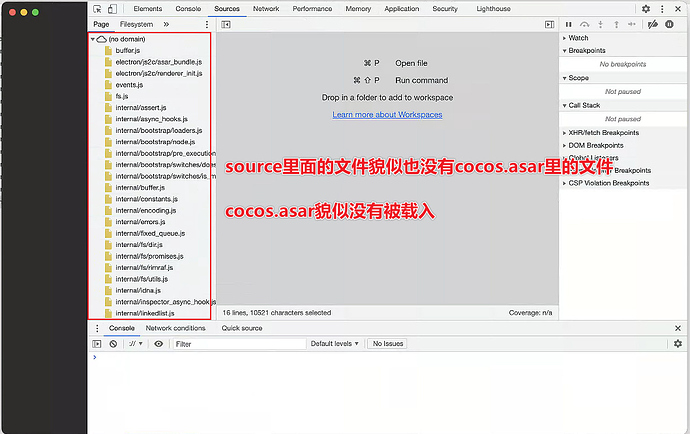Click the No Issues button

coord(388,344)
